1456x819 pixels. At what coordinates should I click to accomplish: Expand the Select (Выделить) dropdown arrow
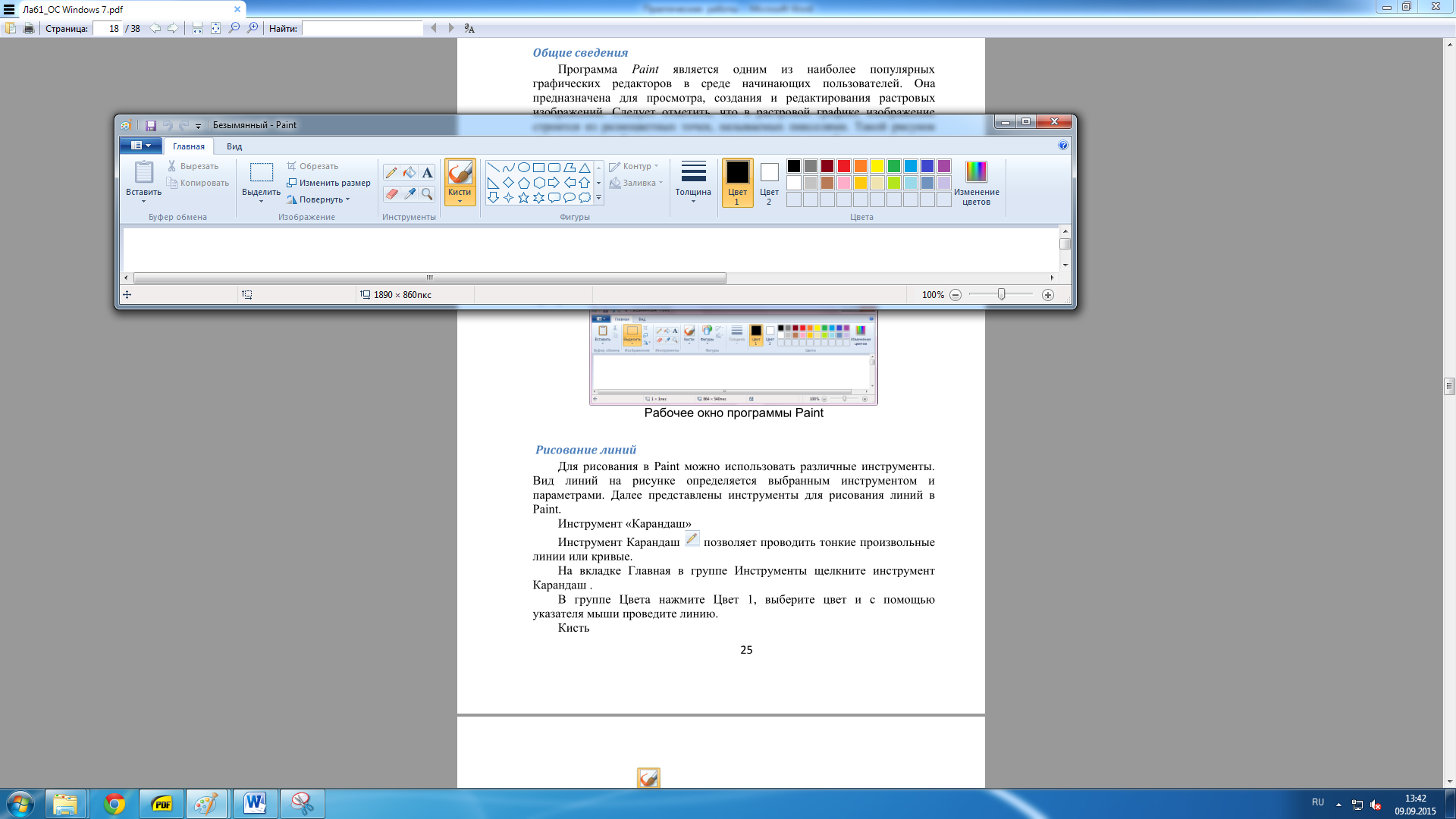(x=261, y=202)
